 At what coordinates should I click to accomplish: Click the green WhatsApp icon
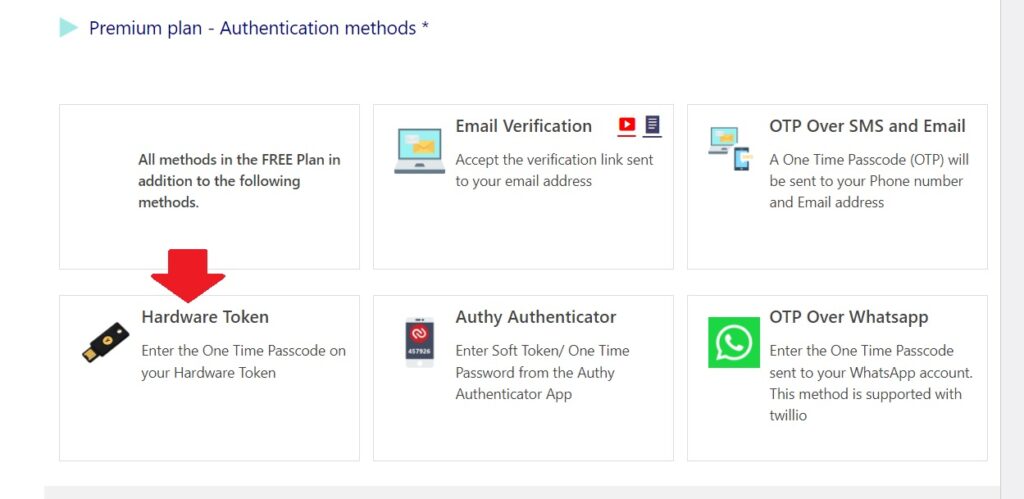pyautogui.click(x=734, y=342)
